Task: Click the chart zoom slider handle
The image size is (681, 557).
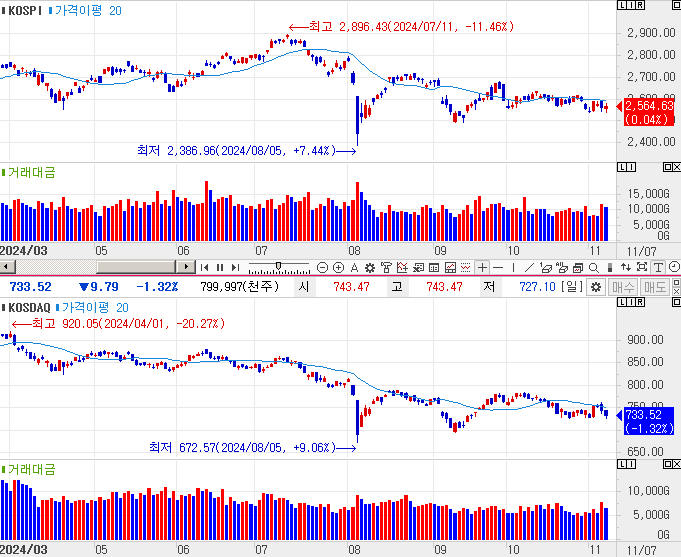Action: pos(278,266)
